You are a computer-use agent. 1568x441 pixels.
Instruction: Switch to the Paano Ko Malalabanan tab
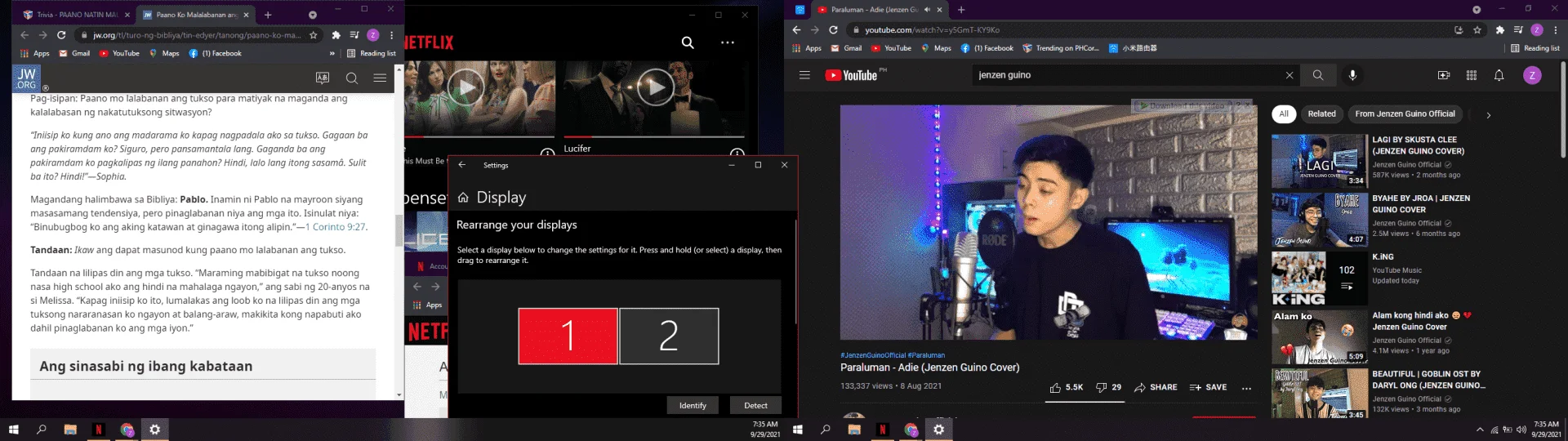(196, 15)
